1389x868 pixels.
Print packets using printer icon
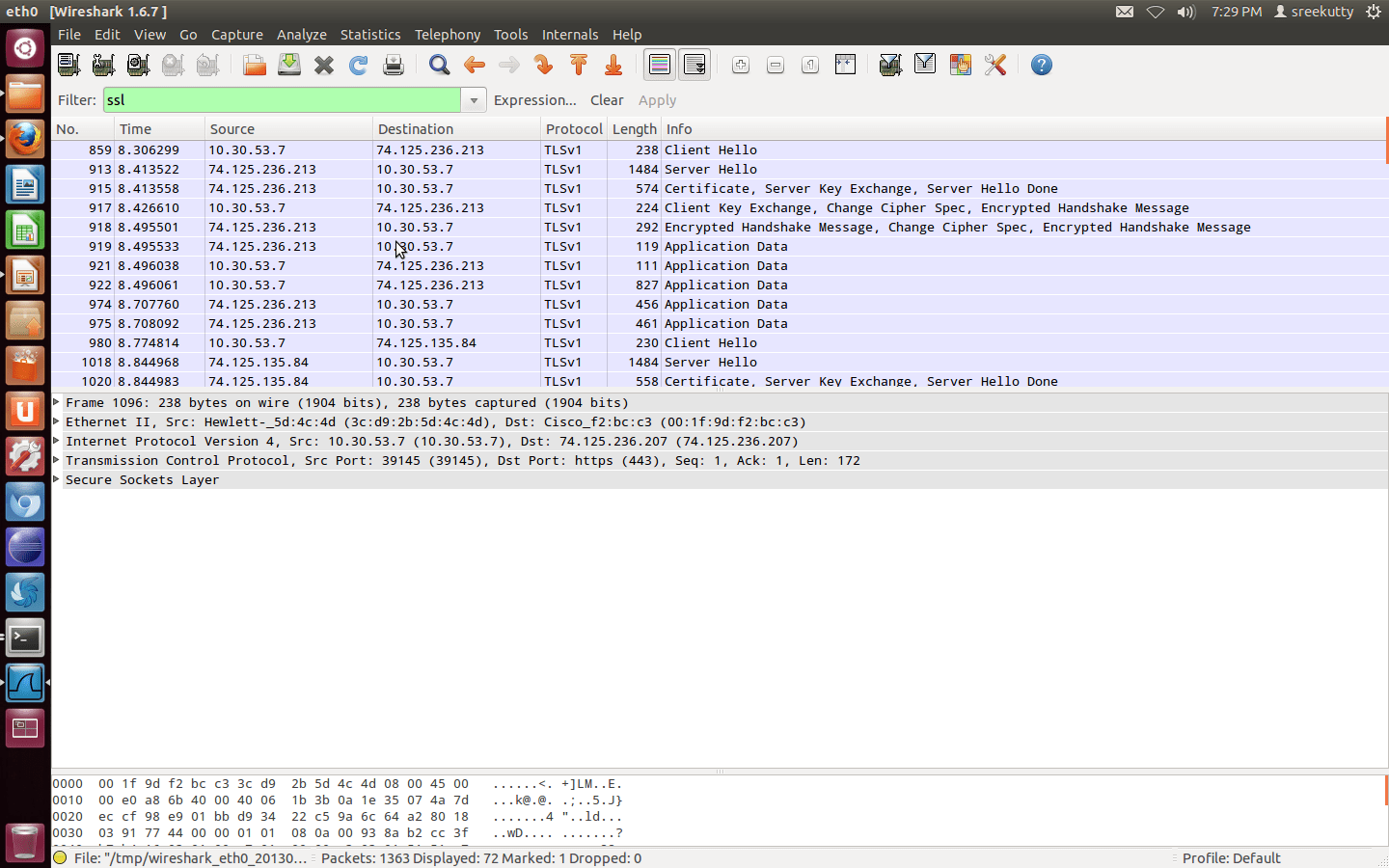[394, 65]
